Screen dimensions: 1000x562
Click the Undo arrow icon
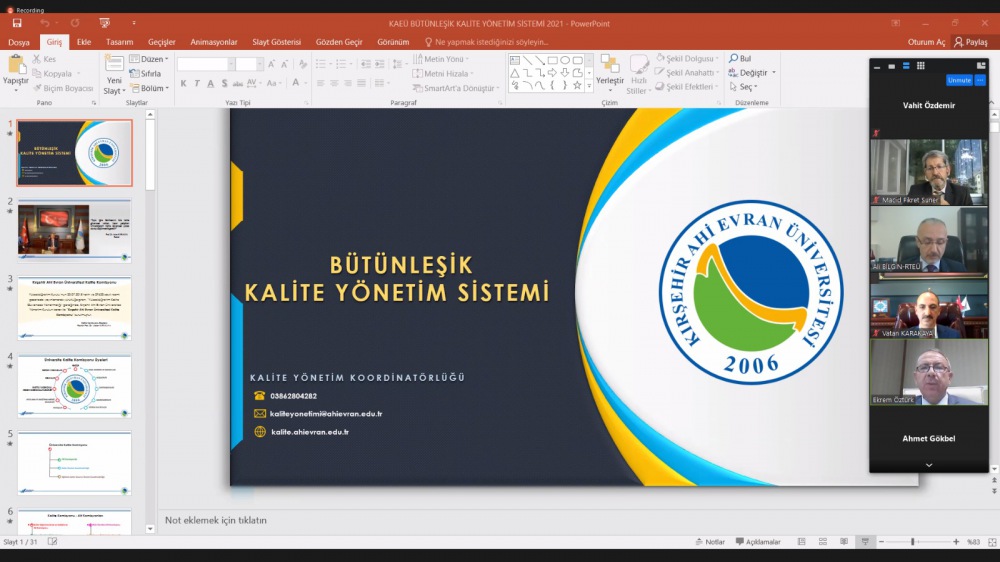point(45,23)
